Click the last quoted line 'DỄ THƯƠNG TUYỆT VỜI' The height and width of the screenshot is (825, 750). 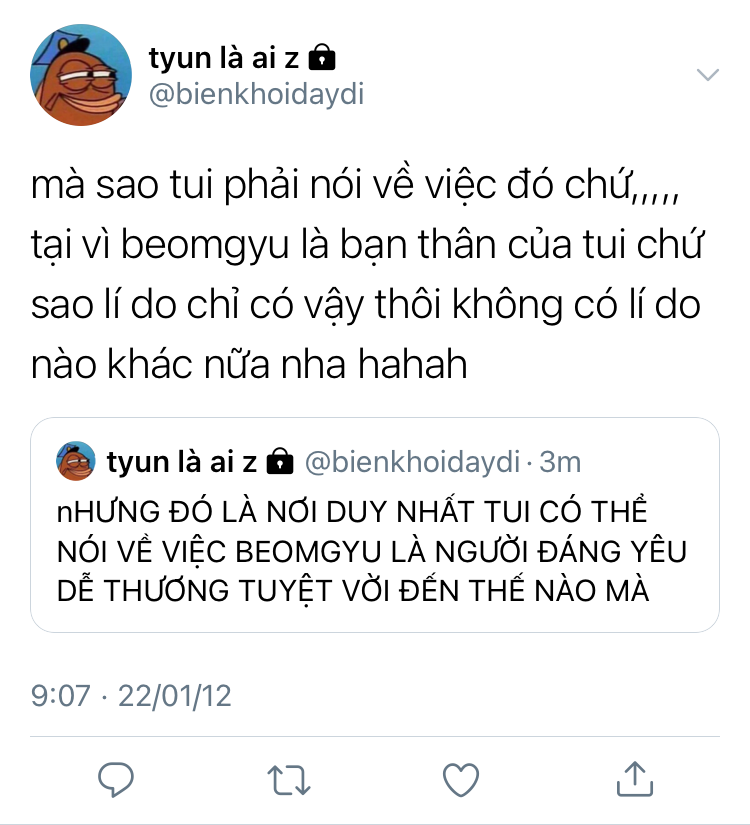click(223, 590)
